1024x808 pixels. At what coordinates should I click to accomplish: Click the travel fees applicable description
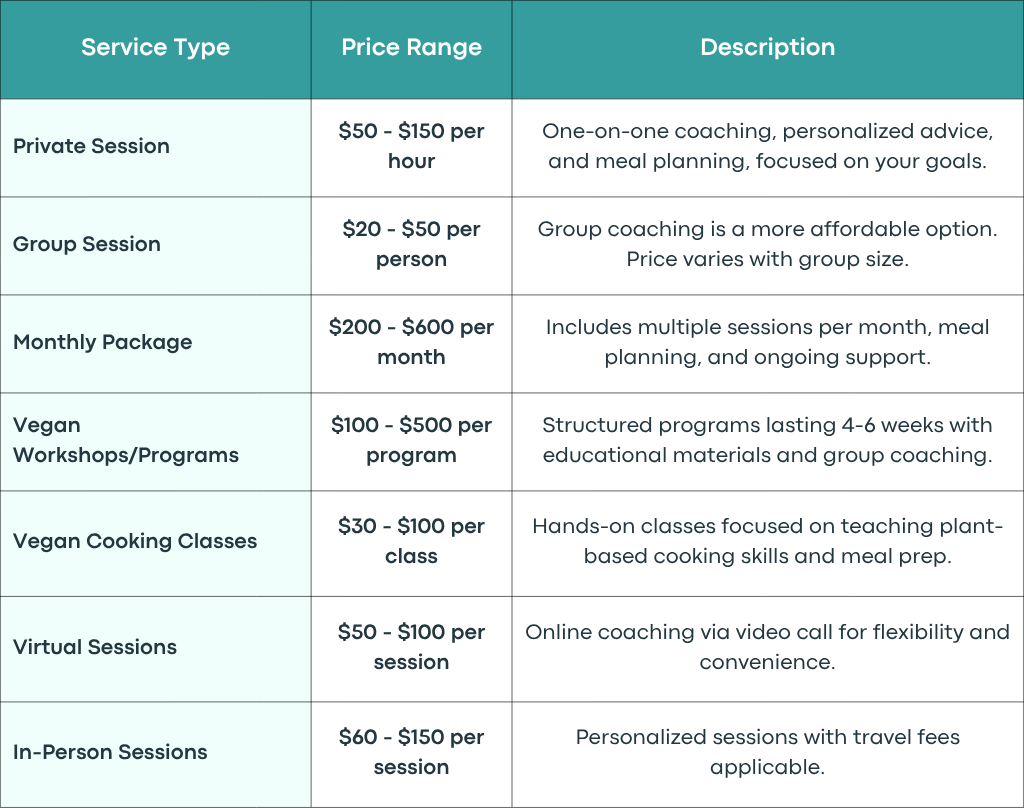(x=767, y=752)
